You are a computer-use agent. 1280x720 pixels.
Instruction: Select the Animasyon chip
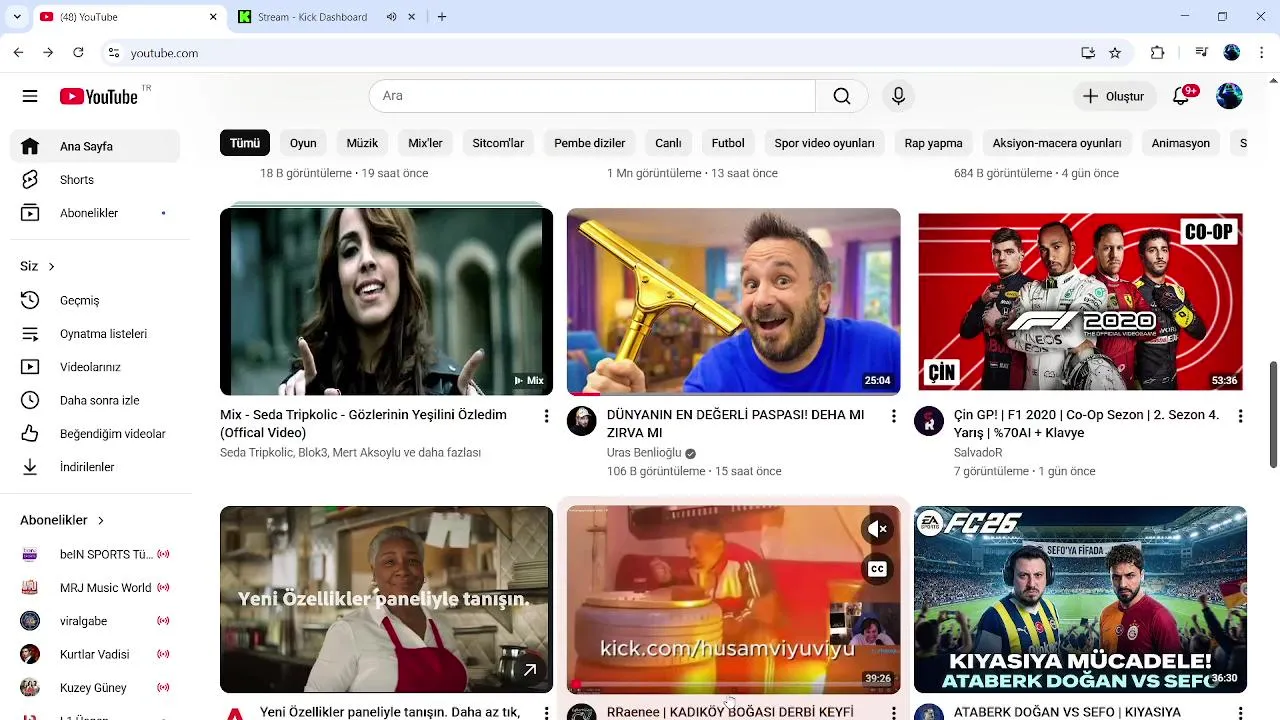(x=1181, y=143)
